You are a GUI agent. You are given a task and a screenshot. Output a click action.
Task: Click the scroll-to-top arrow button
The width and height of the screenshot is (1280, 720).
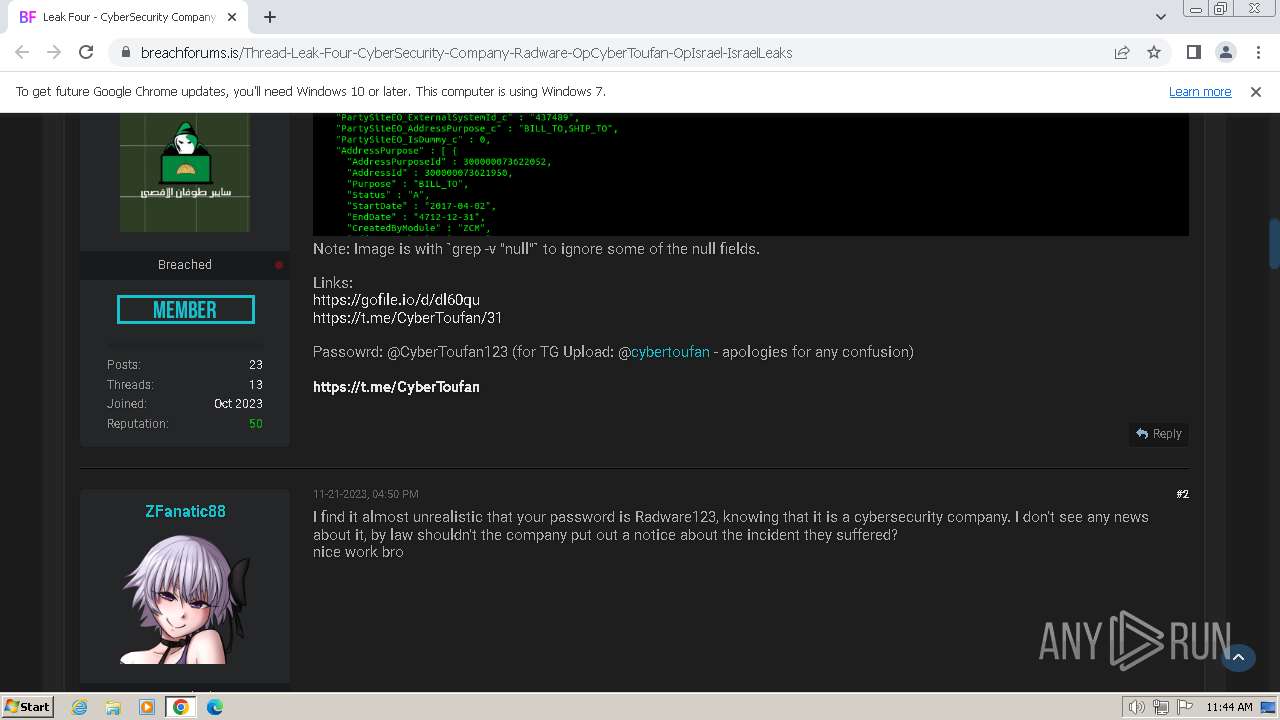point(1238,657)
